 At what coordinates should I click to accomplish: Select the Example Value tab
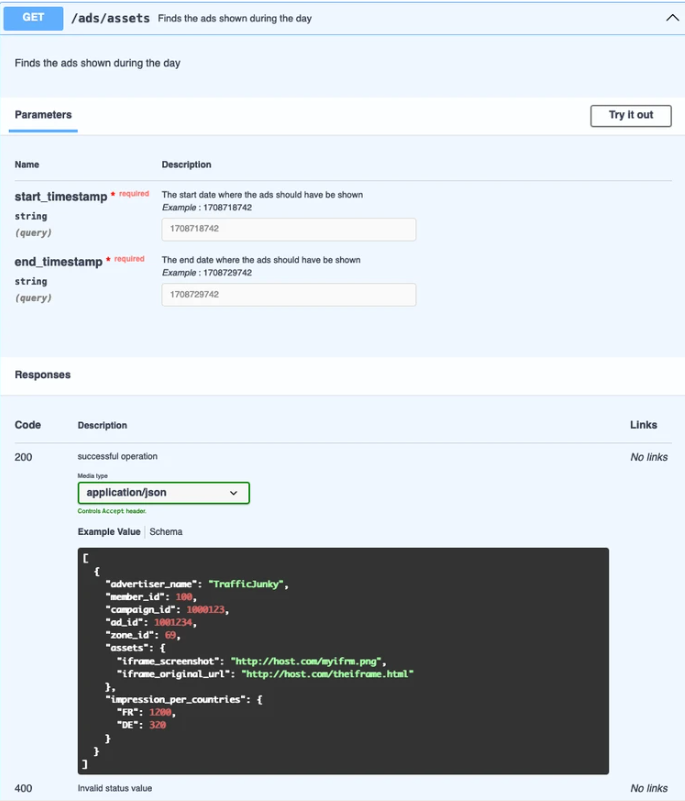point(109,532)
